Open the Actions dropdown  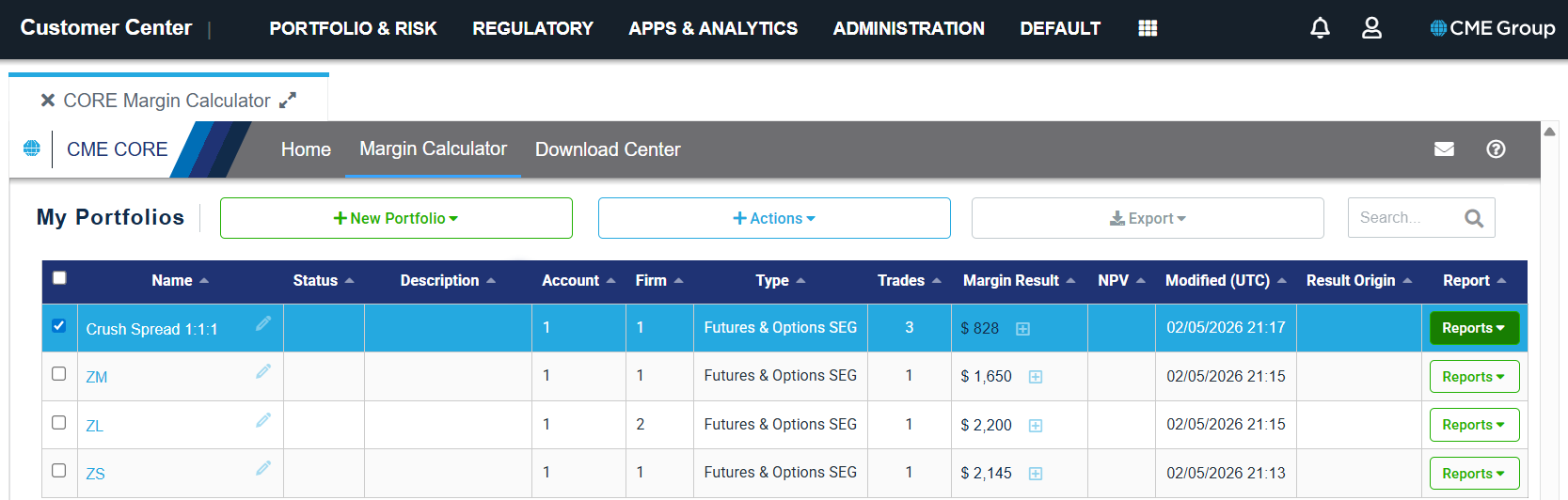coord(774,218)
